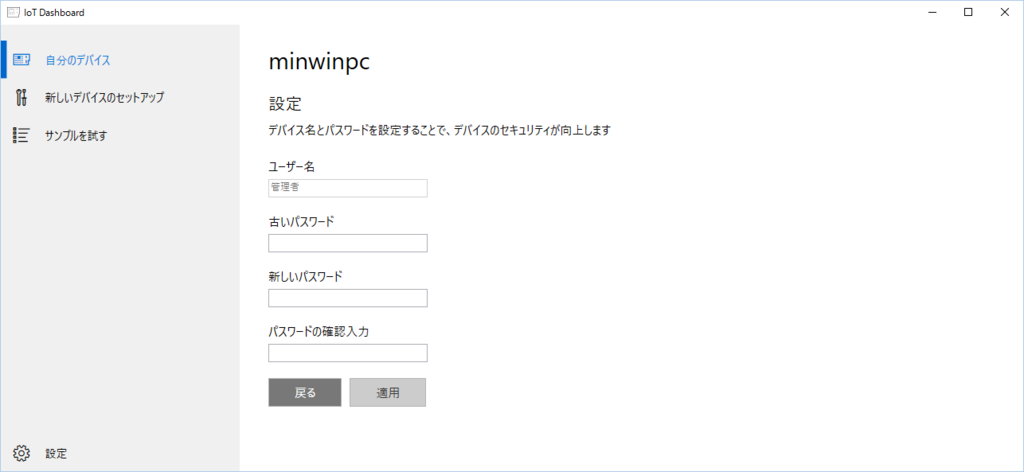Focus the パスワードの確認入力 field
The image size is (1024, 472).
[x=347, y=353]
